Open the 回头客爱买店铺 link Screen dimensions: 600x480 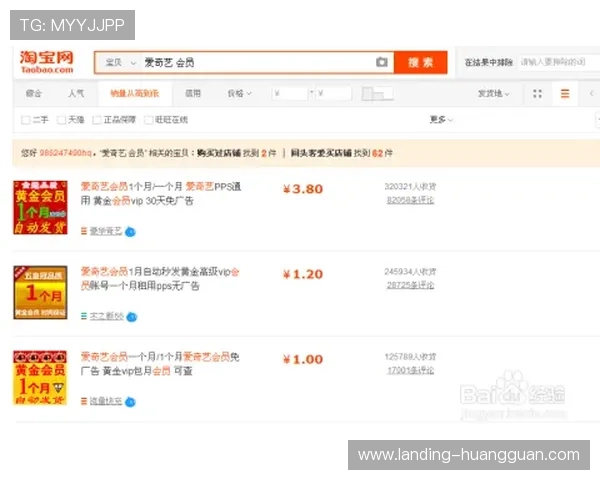point(321,153)
